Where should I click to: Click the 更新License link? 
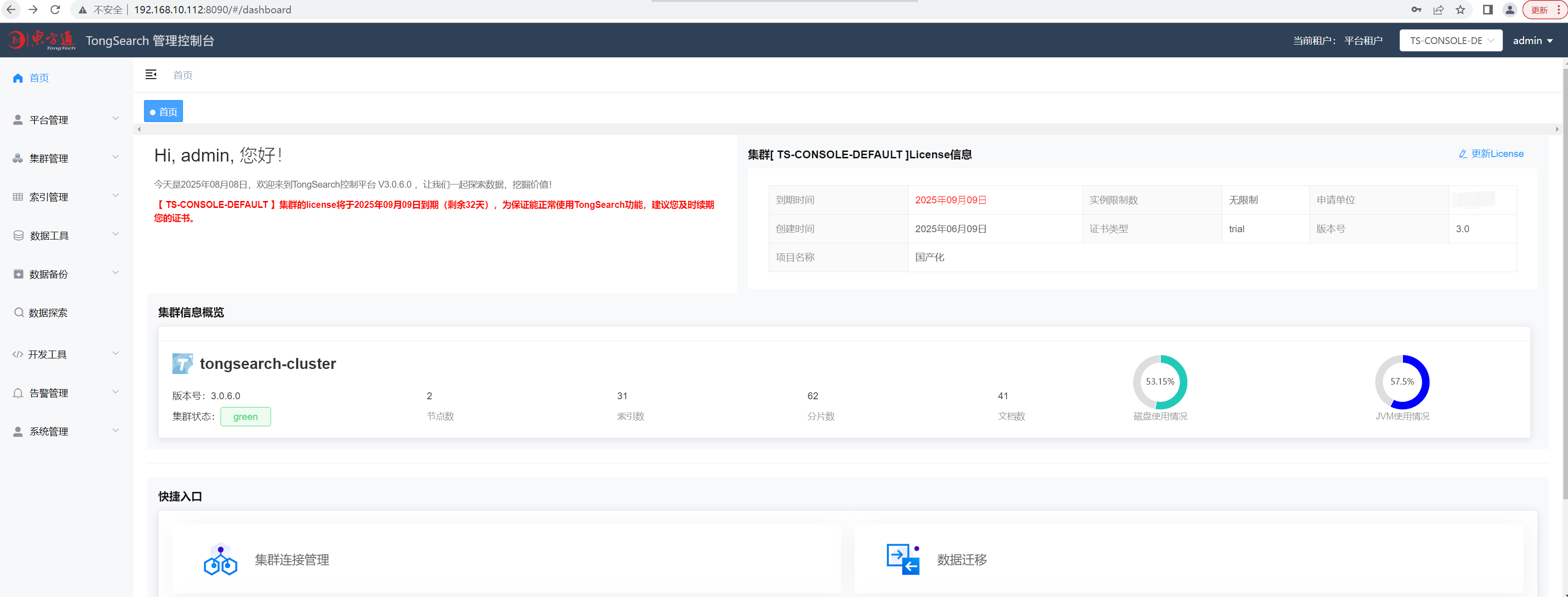[x=1497, y=154]
